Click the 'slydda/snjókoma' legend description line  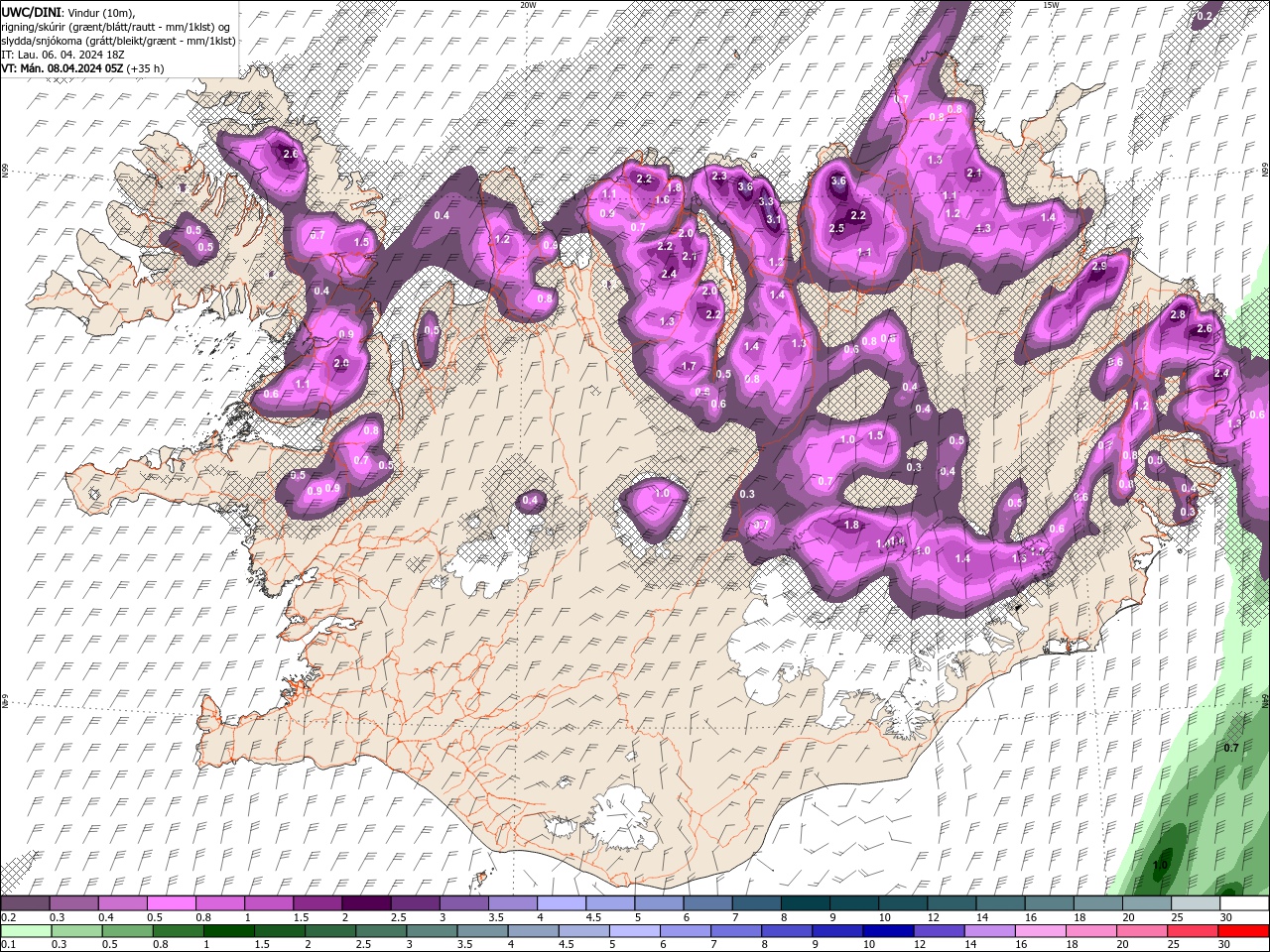pyautogui.click(x=118, y=41)
